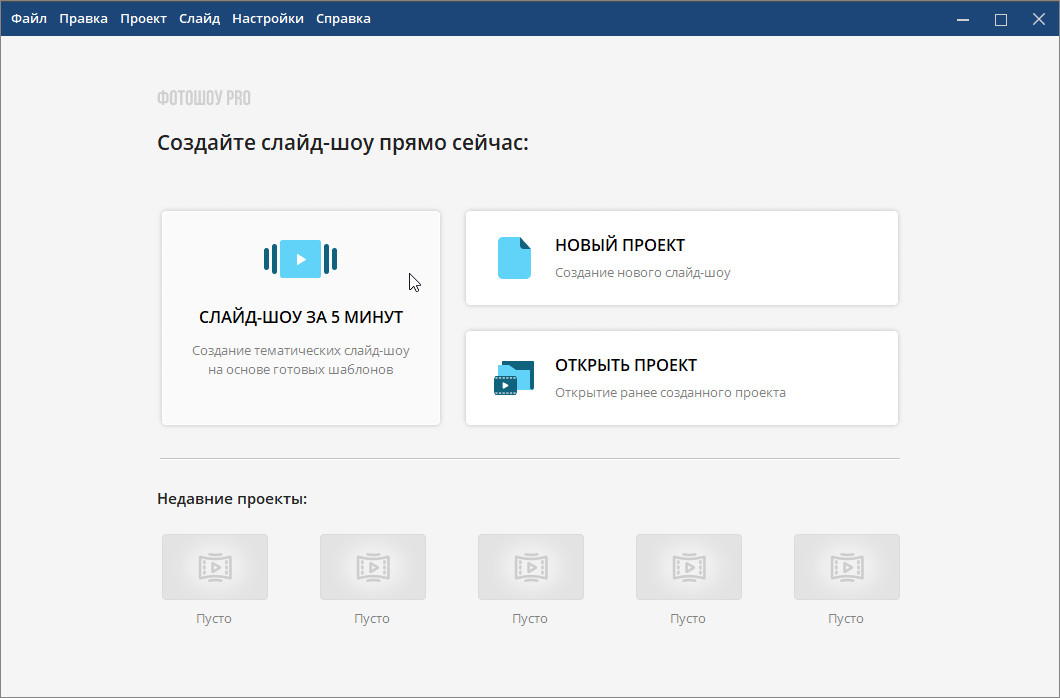
Task: Click the blue new document icon
Action: pos(514,258)
